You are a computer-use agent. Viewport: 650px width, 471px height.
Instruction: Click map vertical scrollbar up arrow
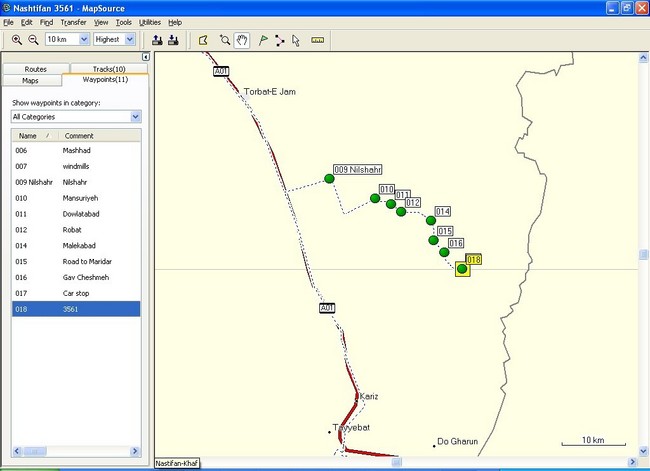point(643,58)
